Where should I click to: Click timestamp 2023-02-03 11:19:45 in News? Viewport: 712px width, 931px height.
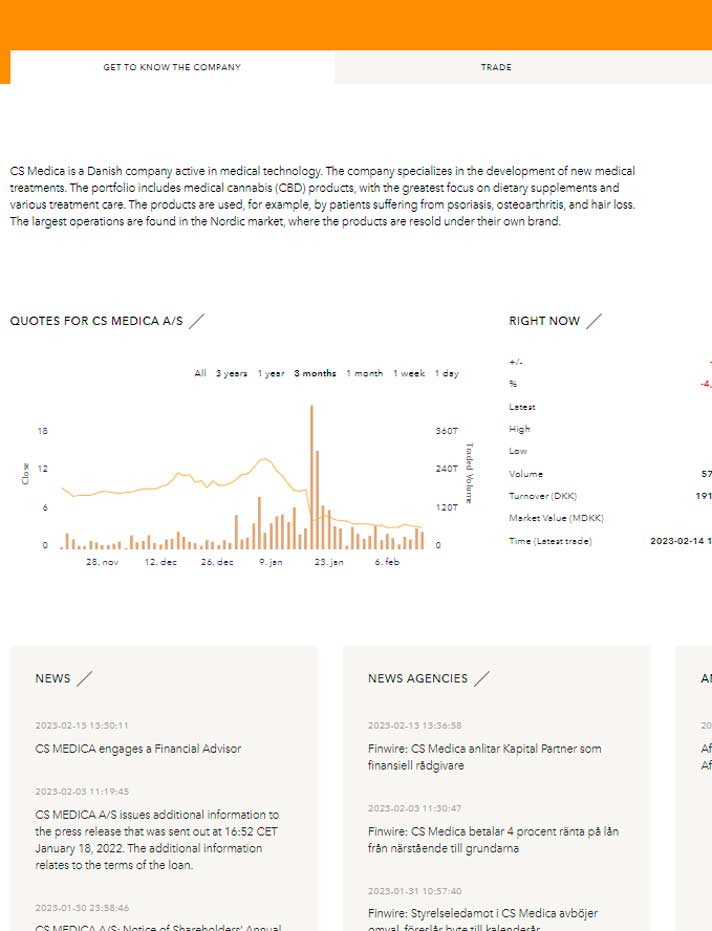82,791
